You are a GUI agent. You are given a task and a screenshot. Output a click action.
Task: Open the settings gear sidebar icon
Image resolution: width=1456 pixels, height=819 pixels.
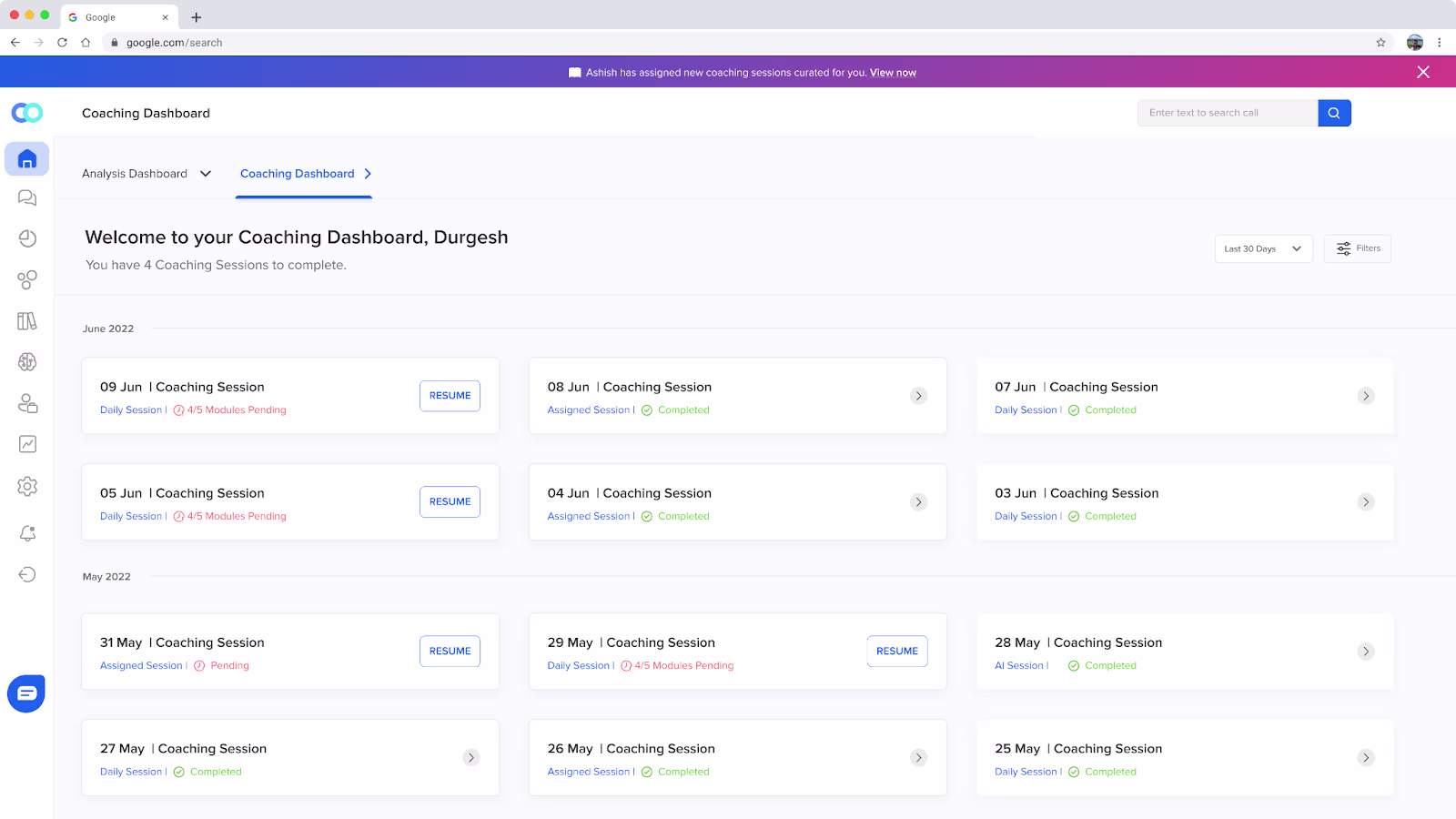pyautogui.click(x=27, y=486)
